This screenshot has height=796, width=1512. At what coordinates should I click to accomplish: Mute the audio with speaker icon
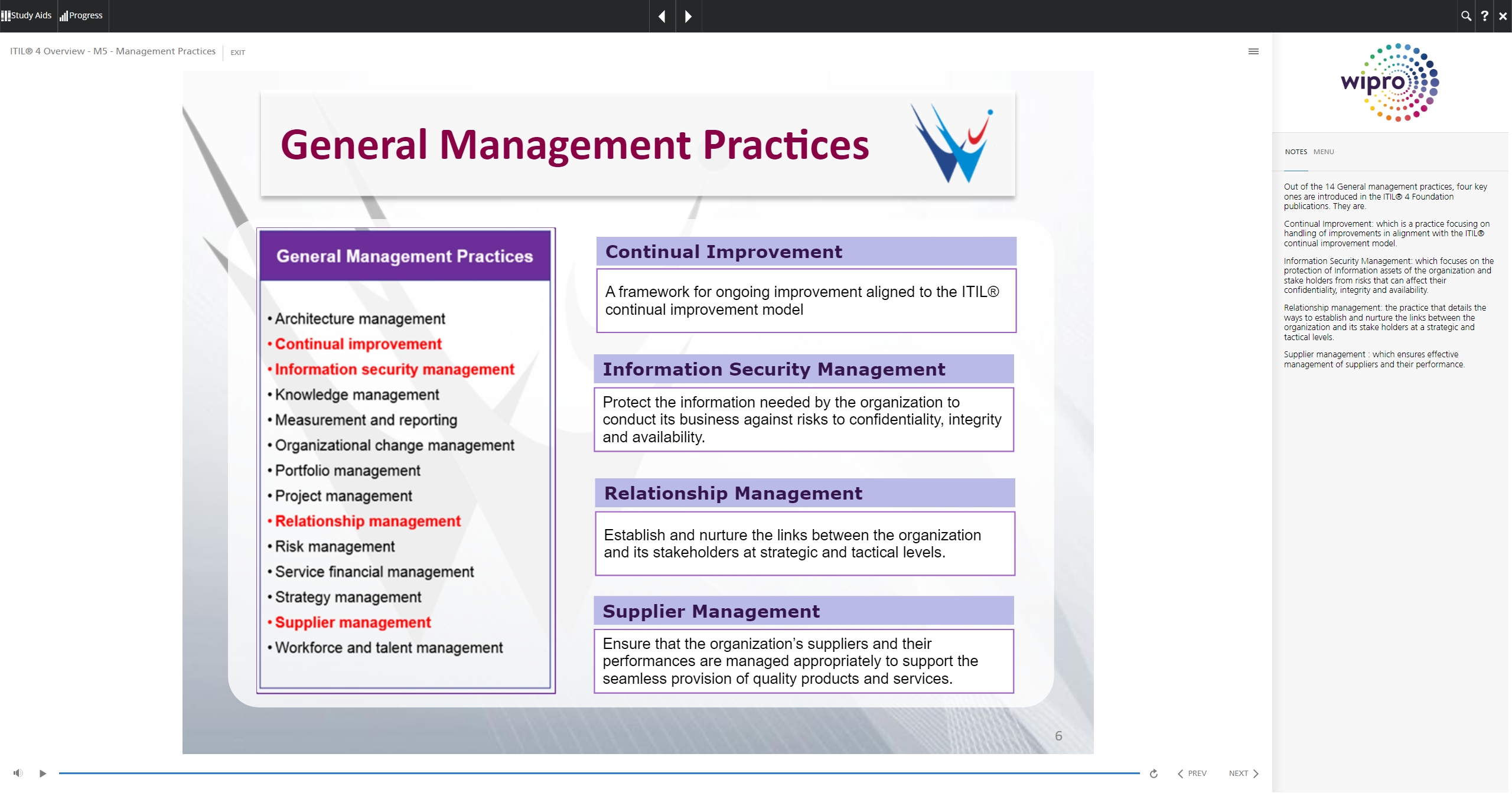pos(18,773)
